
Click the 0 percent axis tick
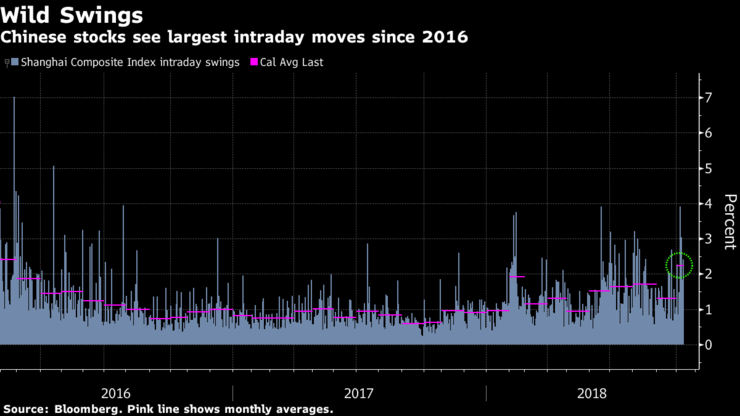click(x=708, y=345)
